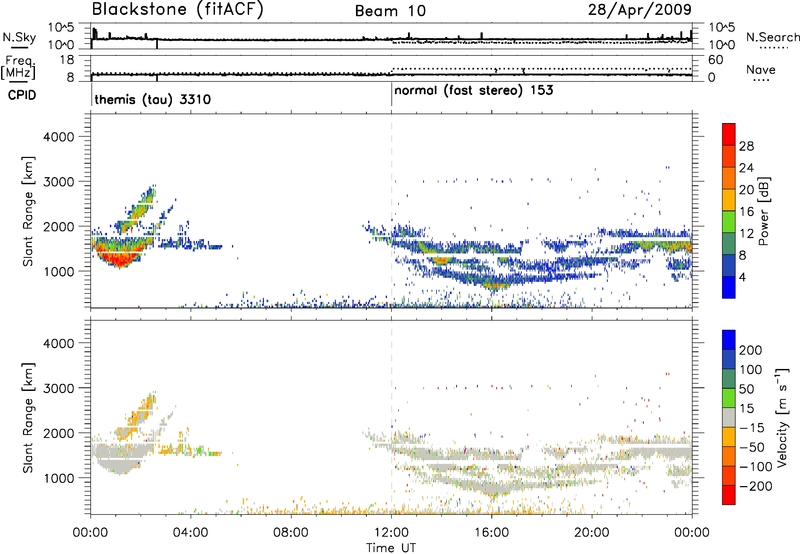Click the '04:00' time axis tick label
The height and width of the screenshot is (554, 800).
[190, 533]
